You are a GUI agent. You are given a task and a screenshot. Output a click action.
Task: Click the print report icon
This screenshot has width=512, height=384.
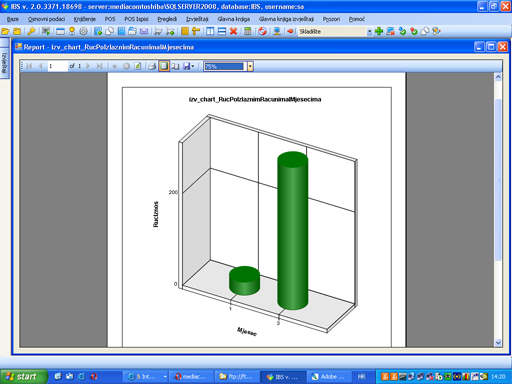152,66
